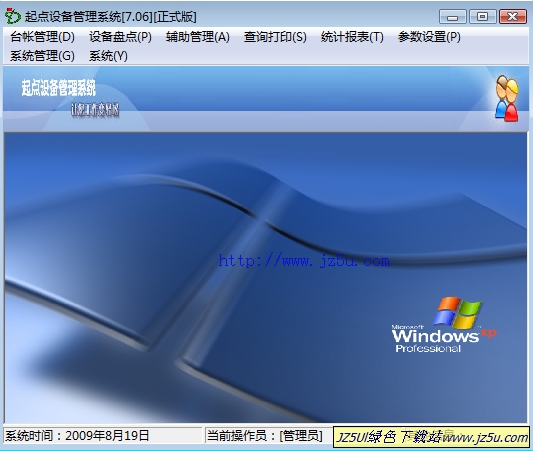533x451 pixels.
Task: Click the application icon in title bar
Action: (x=13, y=16)
